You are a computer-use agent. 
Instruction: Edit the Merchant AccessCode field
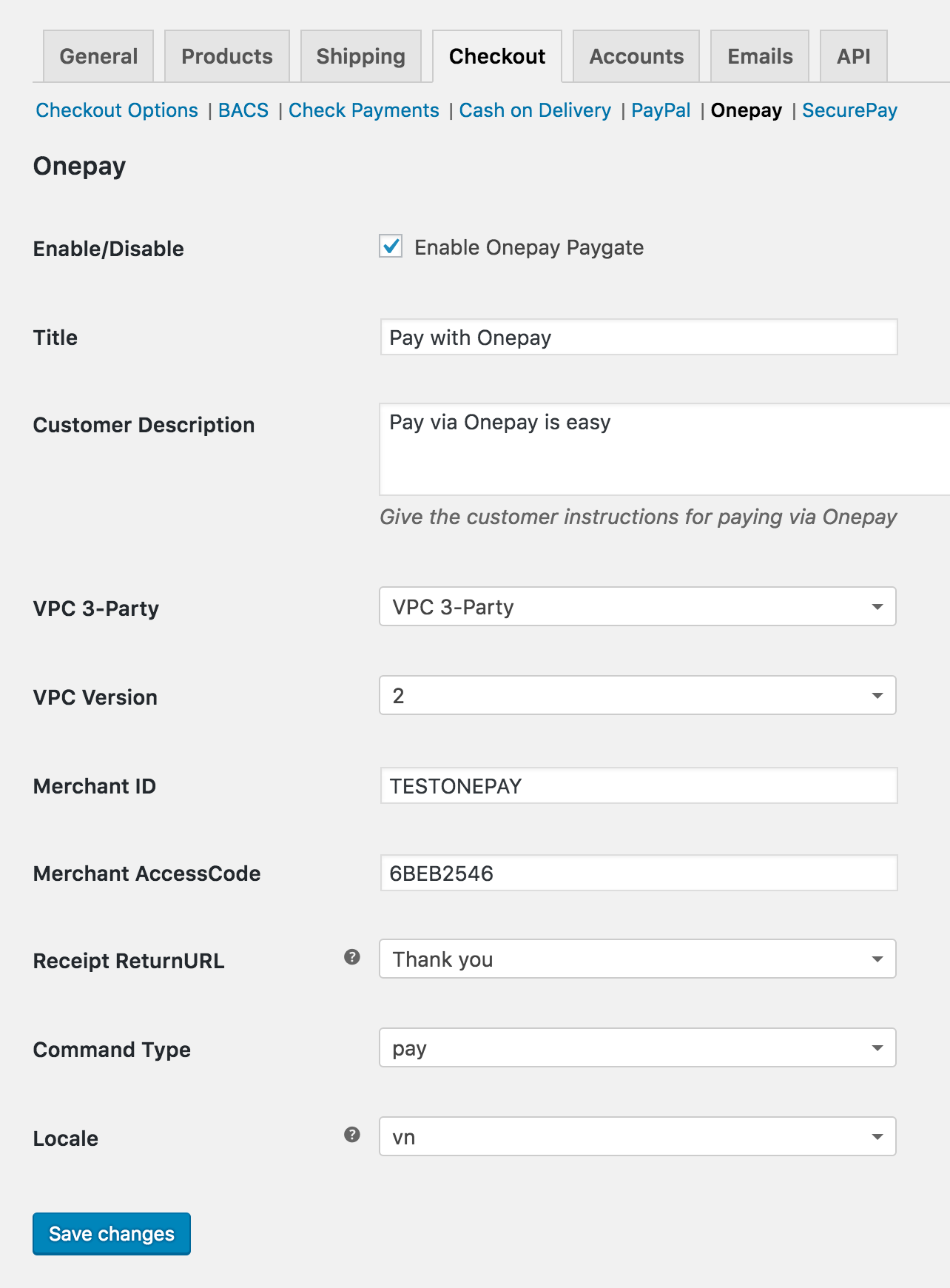point(639,873)
